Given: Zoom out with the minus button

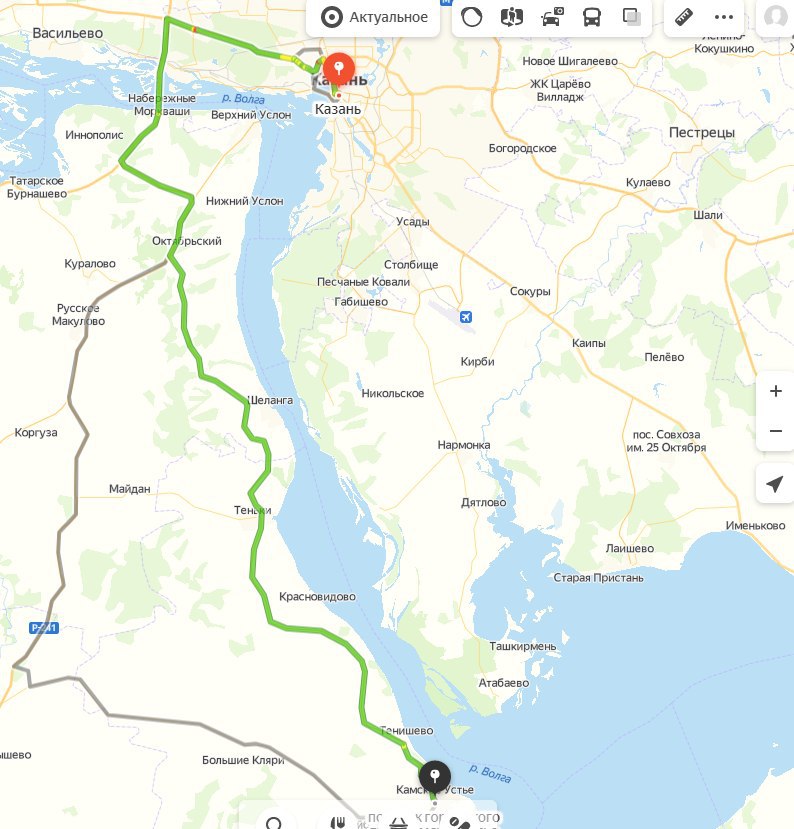Looking at the screenshot, I should [775, 431].
